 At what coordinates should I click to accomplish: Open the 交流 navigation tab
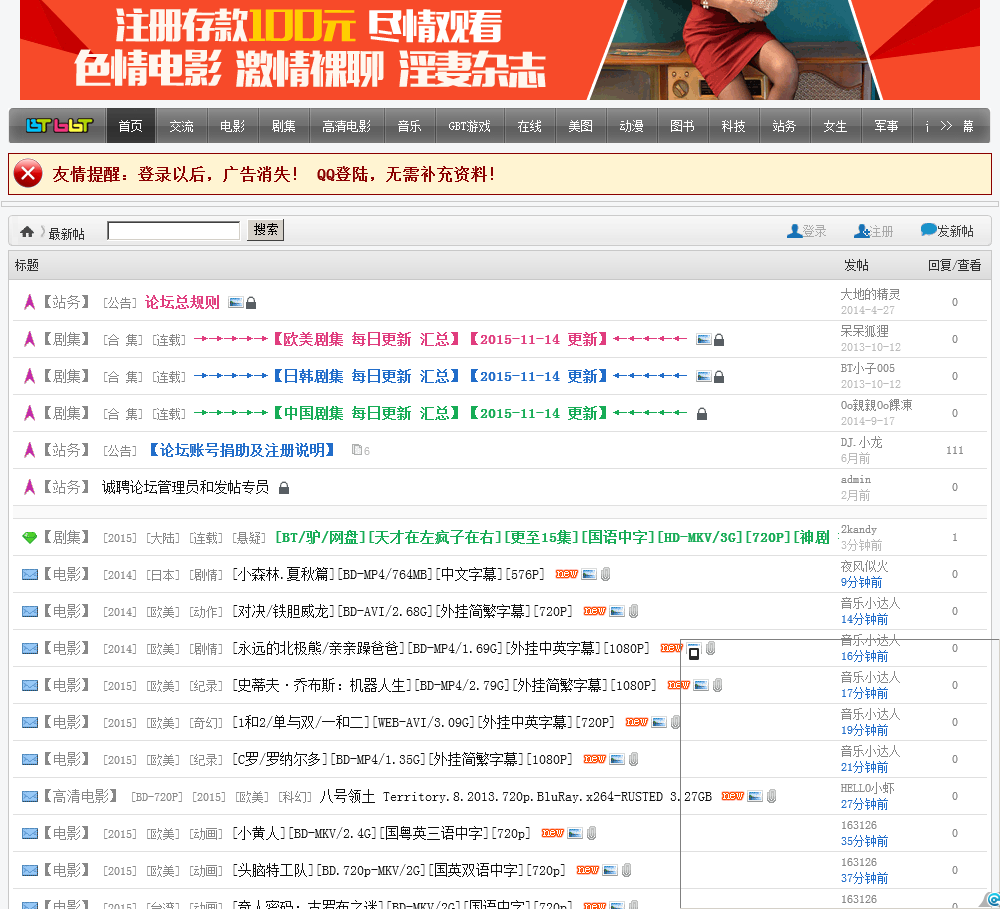(x=182, y=126)
